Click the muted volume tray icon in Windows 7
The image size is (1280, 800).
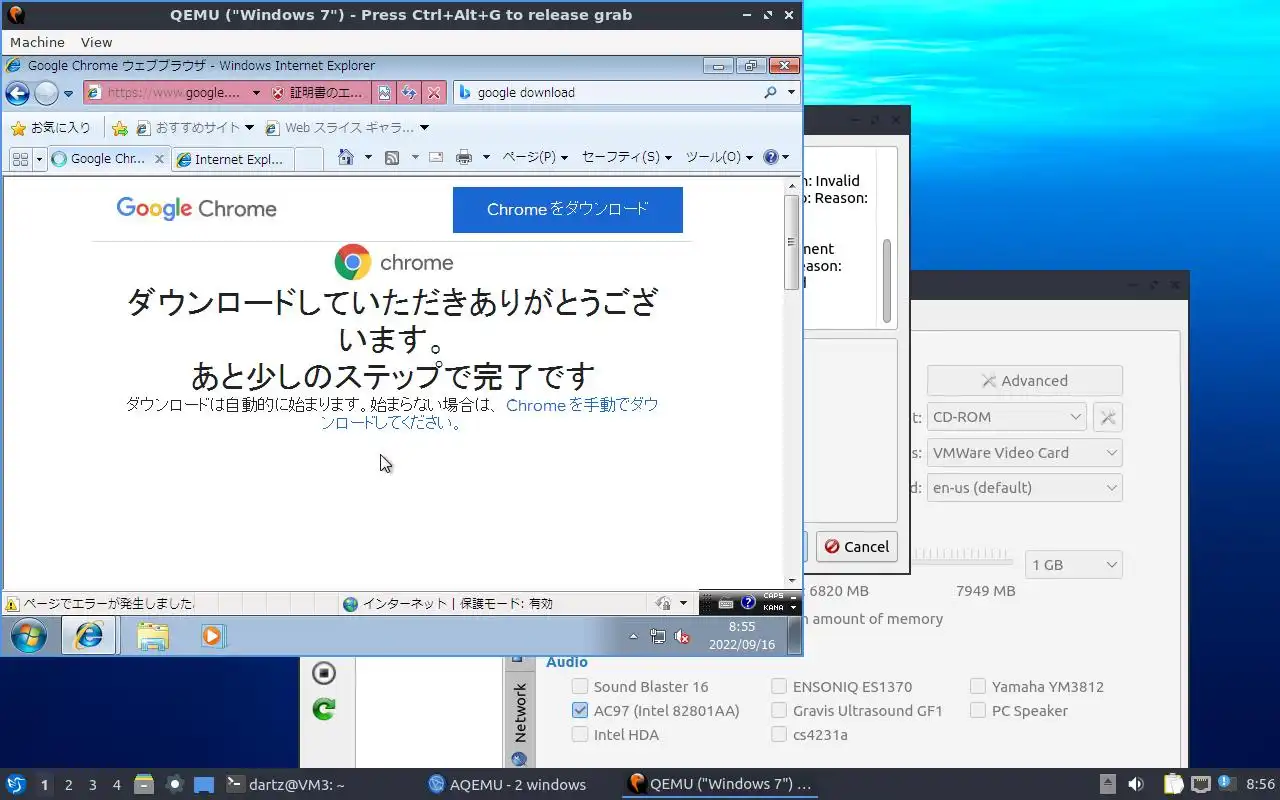(x=683, y=636)
